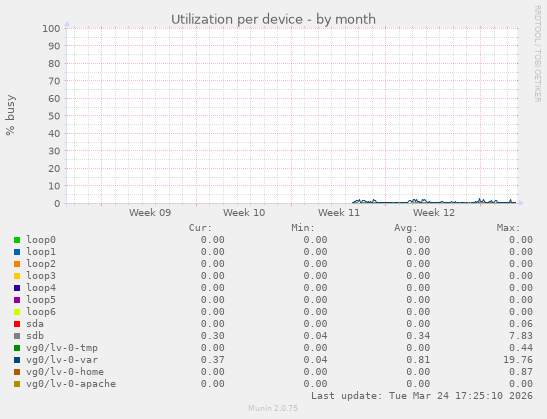
Task: Click the % busy y-axis label
Action: 10,115
